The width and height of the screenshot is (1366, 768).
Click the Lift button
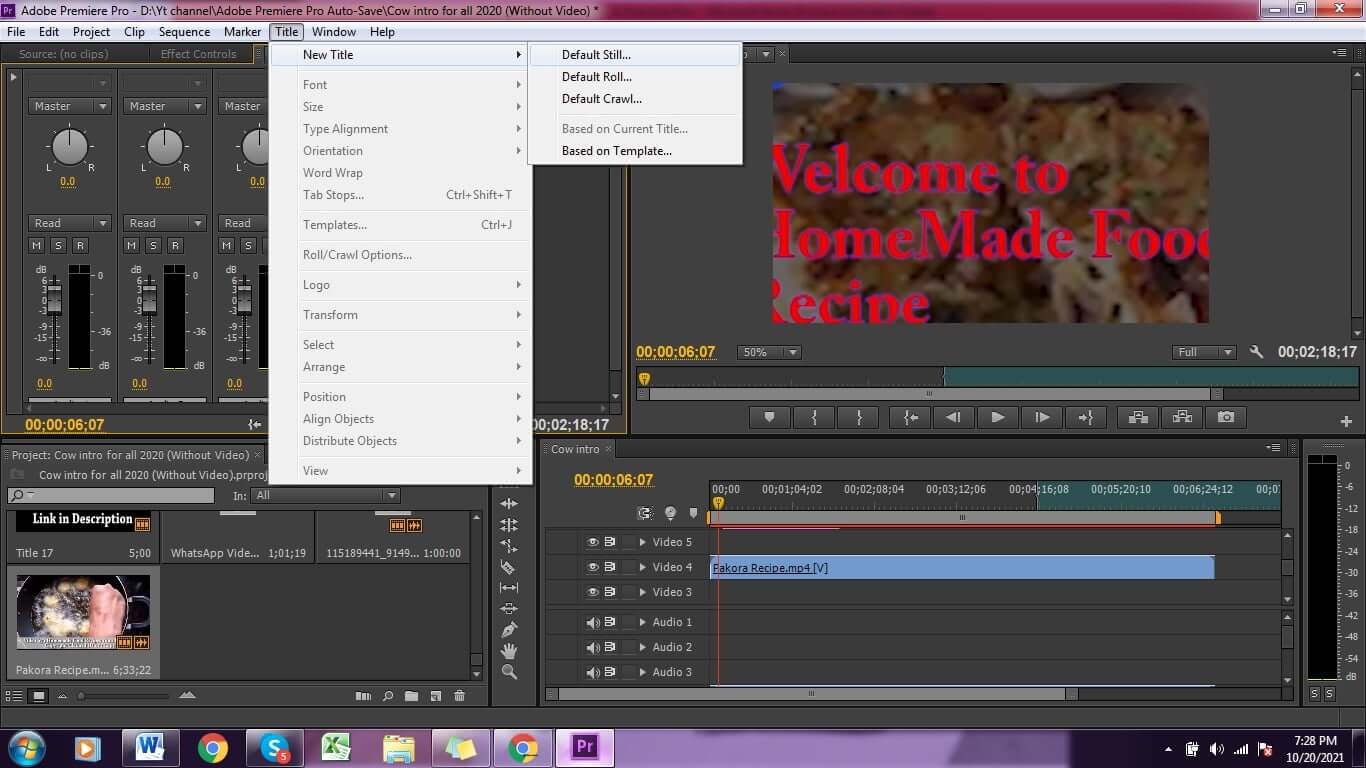pyautogui.click(x=1137, y=418)
